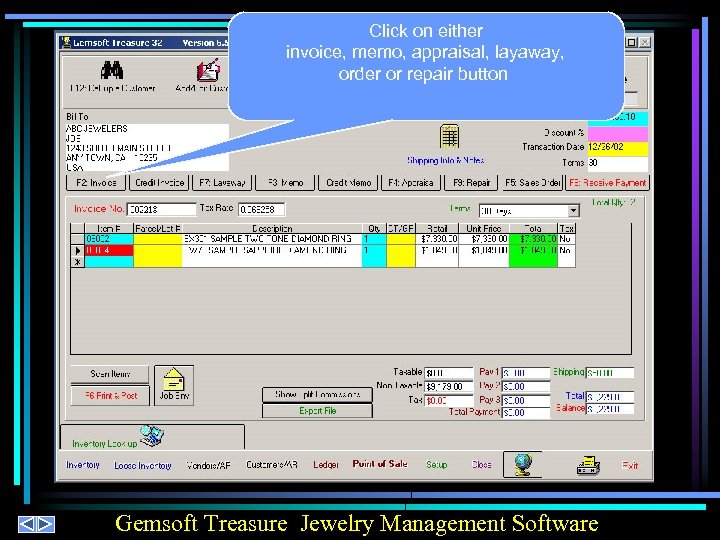The height and width of the screenshot is (540, 720).
Task: Close the Gemsoft Treasure window
Action: 644,42
